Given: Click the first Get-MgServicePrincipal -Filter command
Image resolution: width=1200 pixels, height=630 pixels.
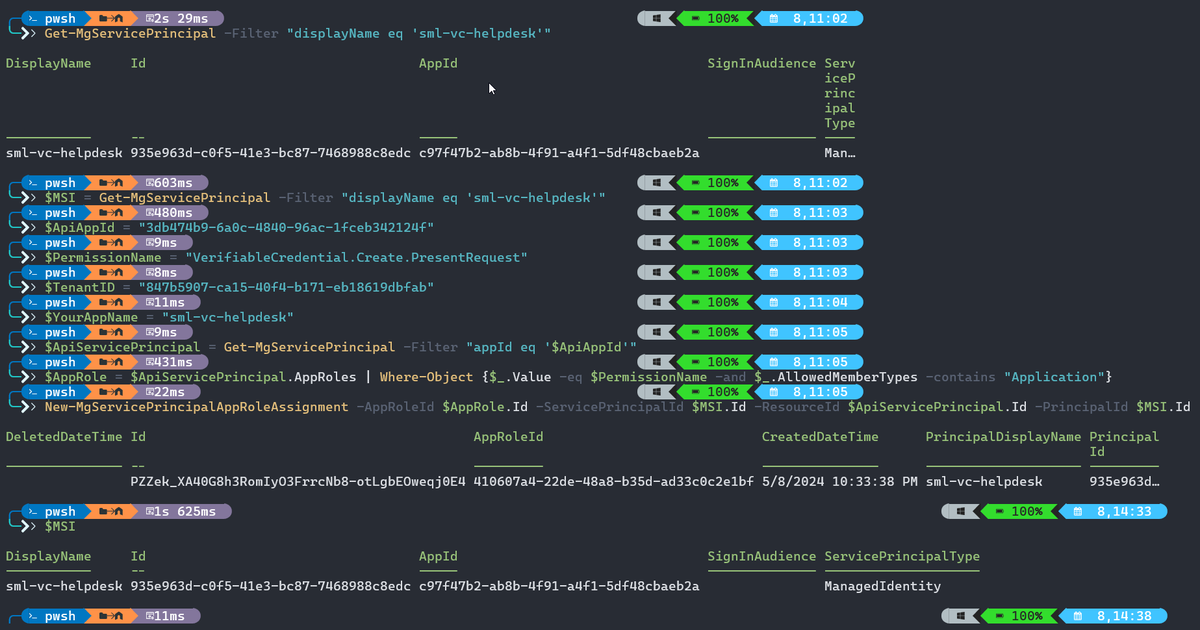Looking at the screenshot, I should pos(298,34).
